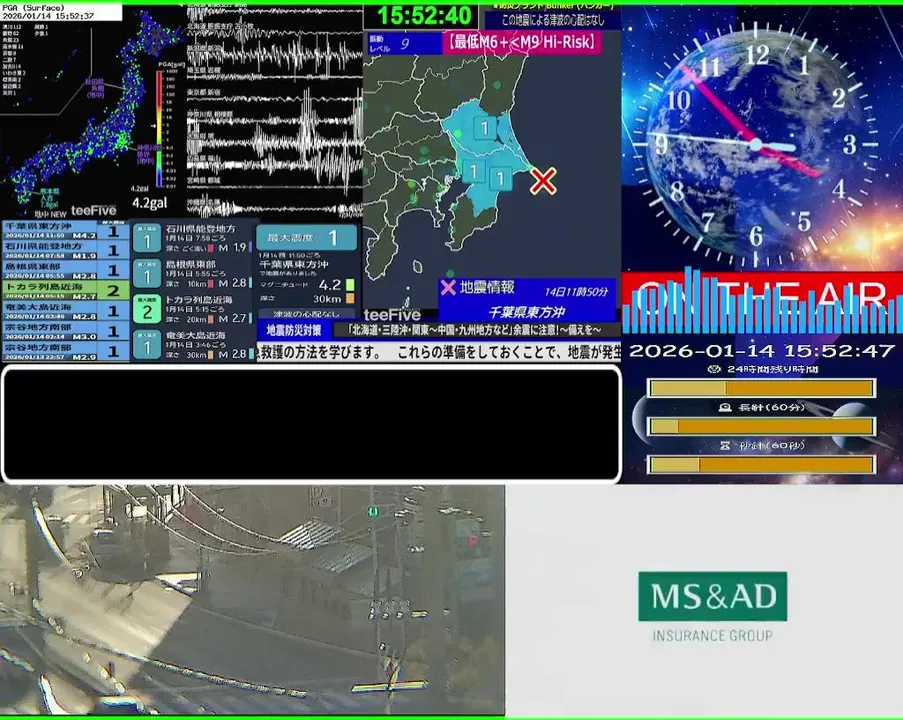Click the 宮崎県 都城 waveform label

point(203,180)
